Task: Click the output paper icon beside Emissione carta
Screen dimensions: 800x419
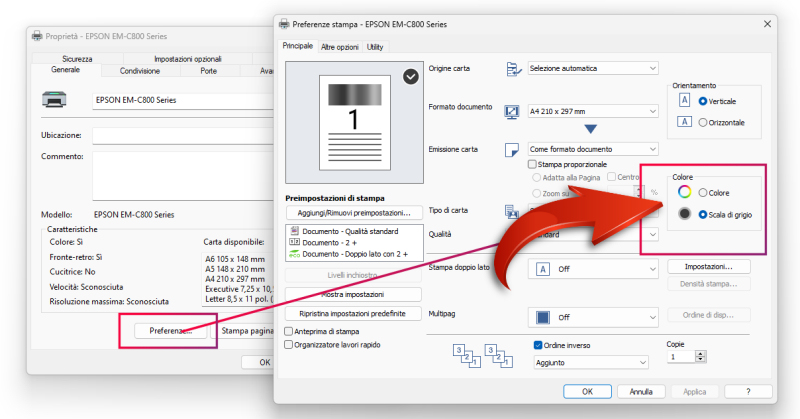Action: point(511,150)
